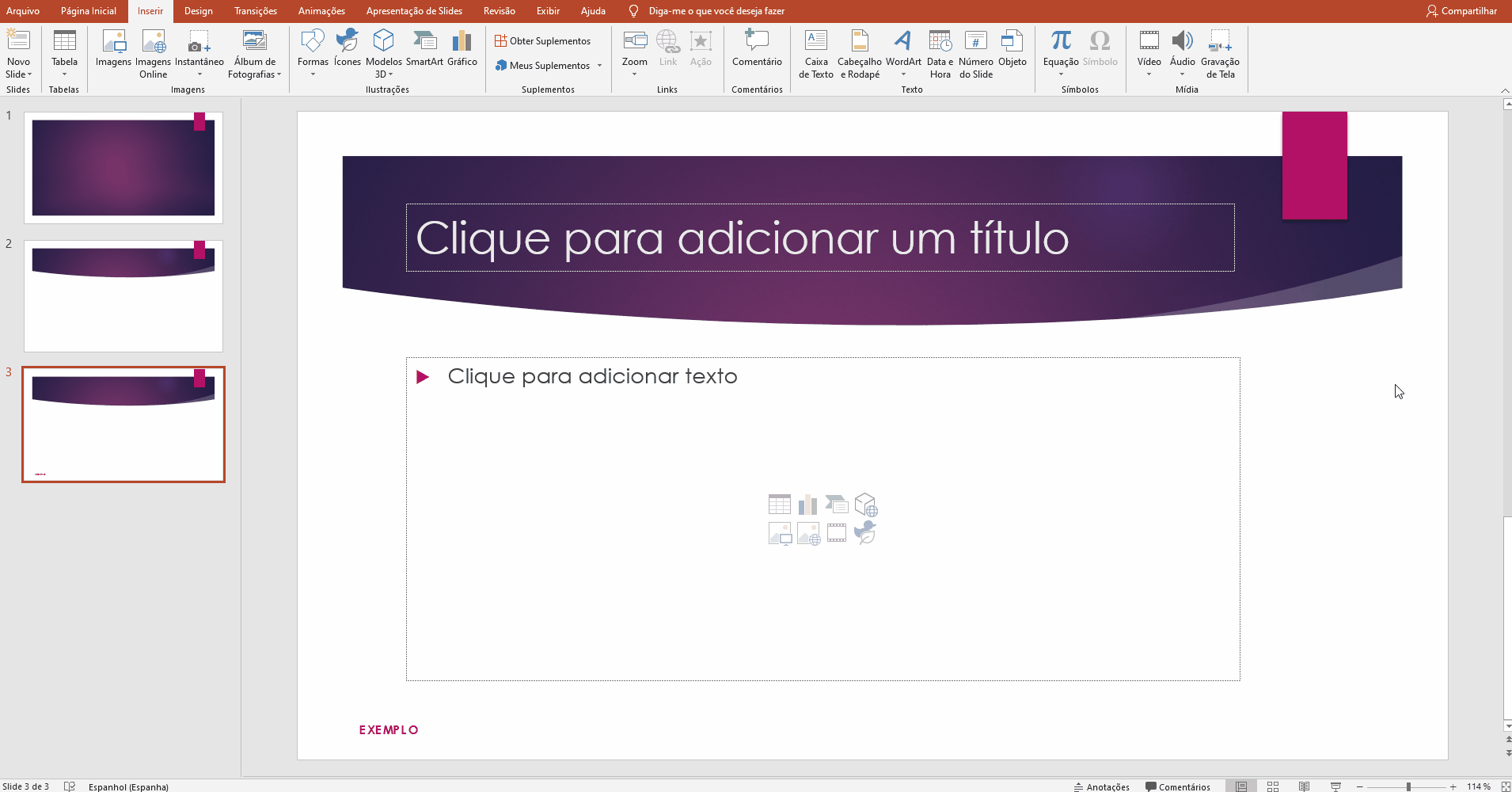Click the placeholder insert chart icon
The image size is (1512, 792).
(x=808, y=505)
